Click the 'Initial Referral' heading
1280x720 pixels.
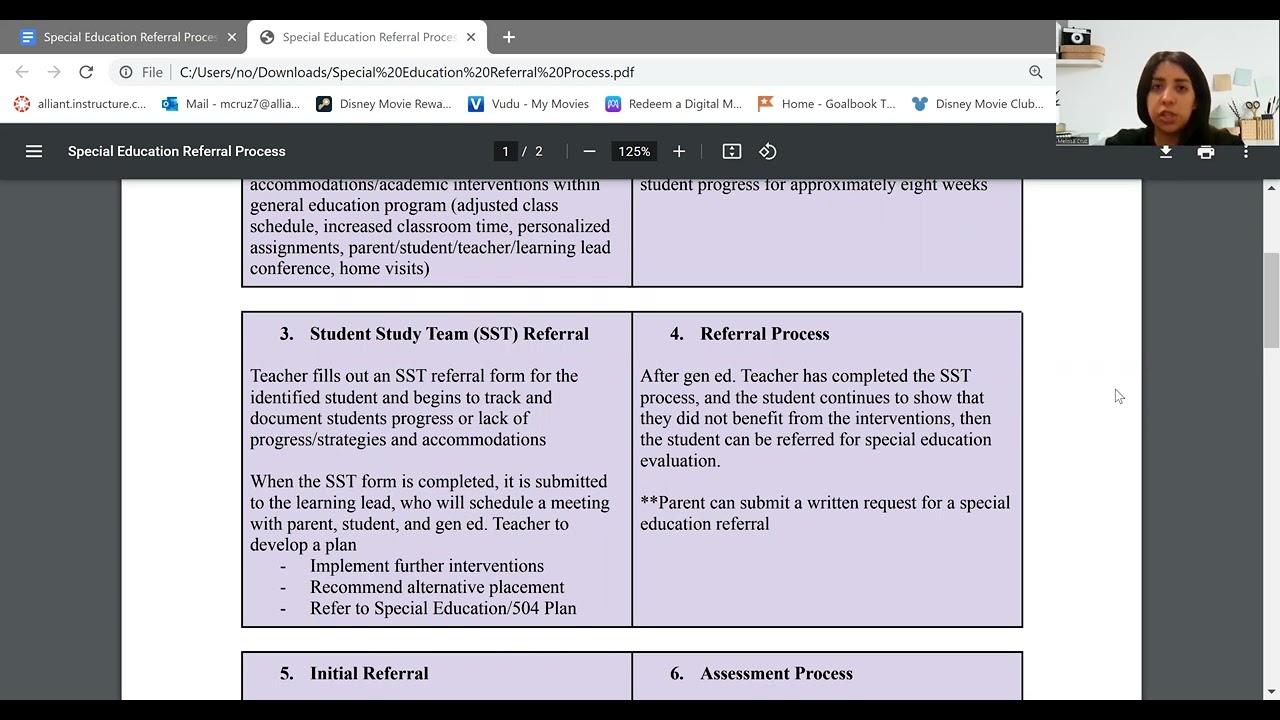(x=369, y=674)
